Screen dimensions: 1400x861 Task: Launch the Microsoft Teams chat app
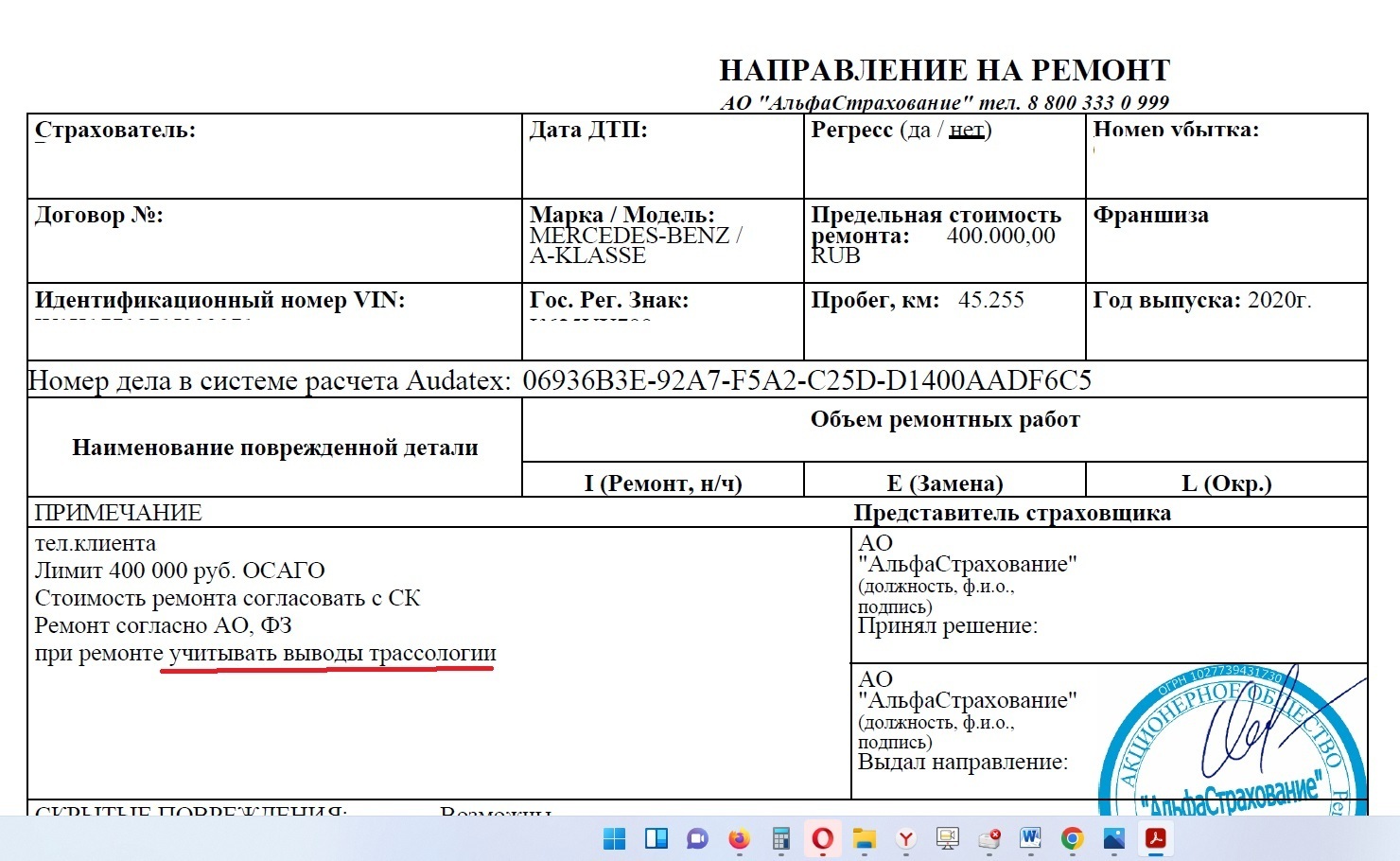(x=697, y=838)
